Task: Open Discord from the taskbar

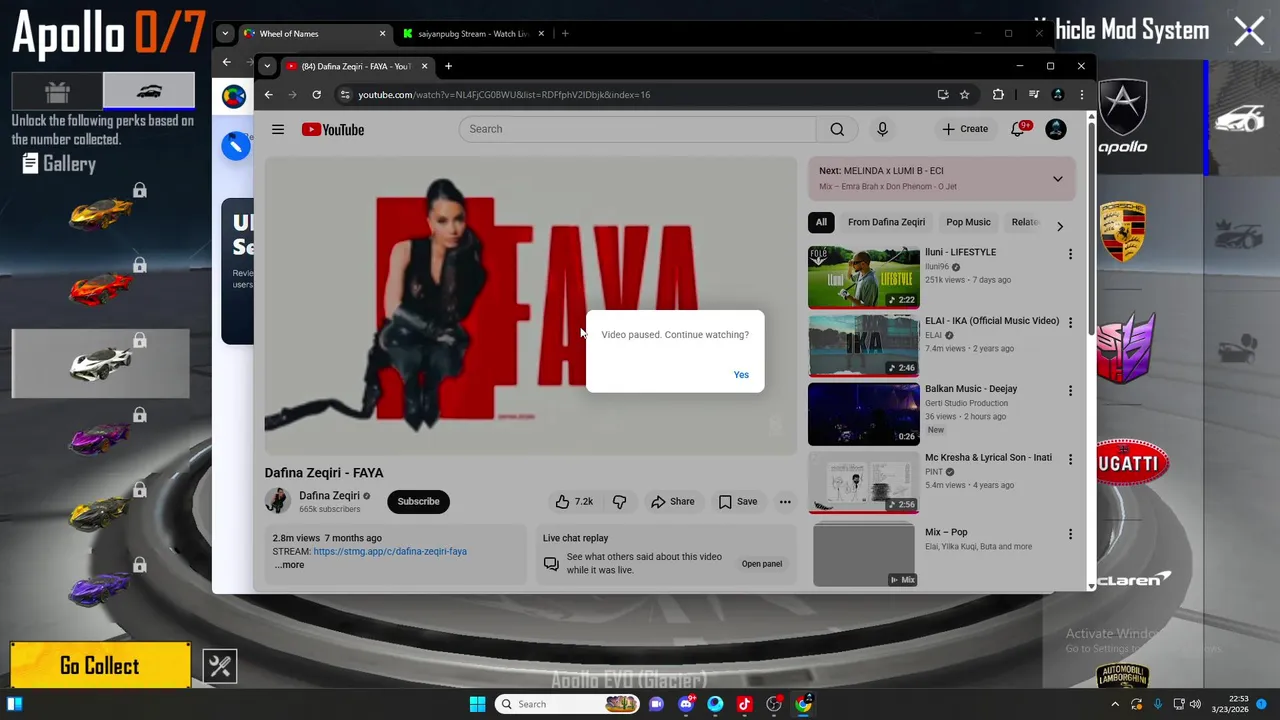Action: pos(685,704)
